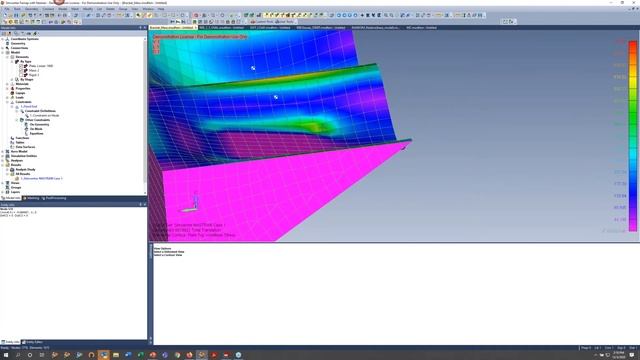Open the Modify menu
Viewport: 640px width, 360px height.
(88, 9)
